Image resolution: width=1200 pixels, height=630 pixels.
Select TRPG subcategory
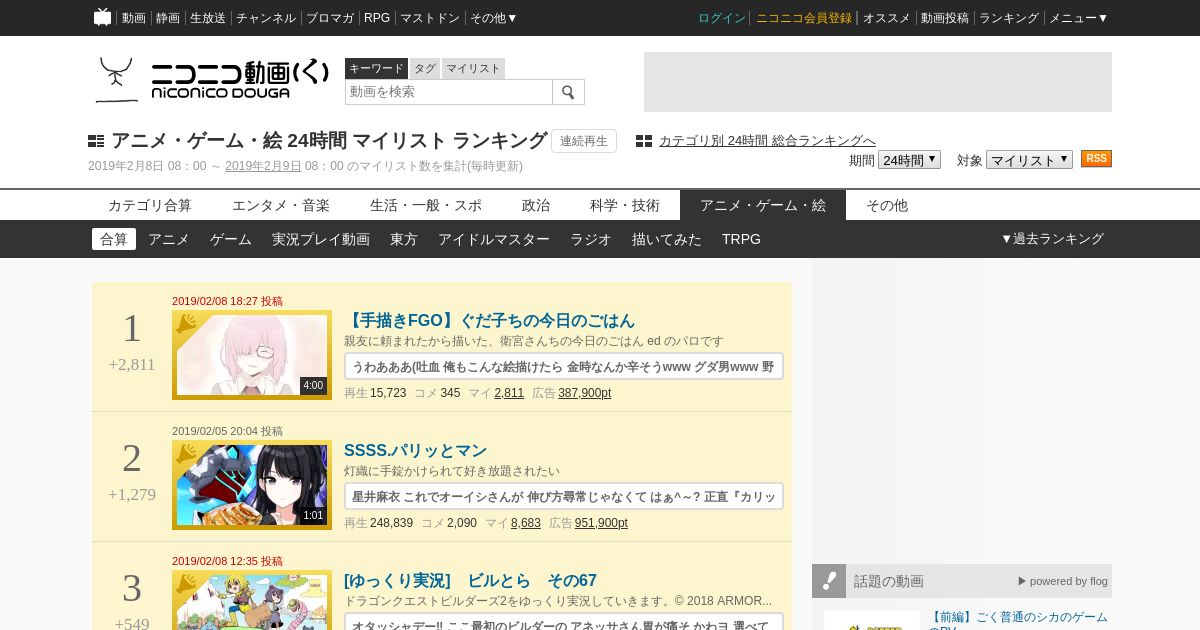[x=741, y=239]
